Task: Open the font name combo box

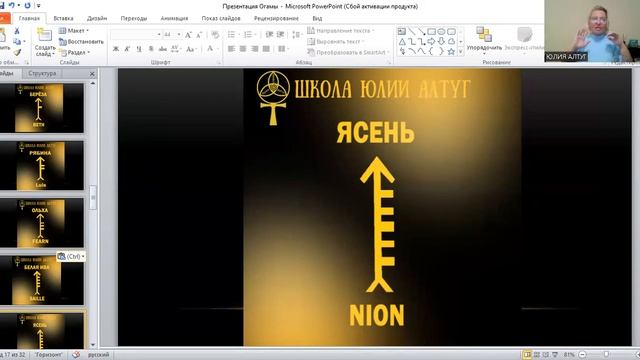Action: point(136,35)
